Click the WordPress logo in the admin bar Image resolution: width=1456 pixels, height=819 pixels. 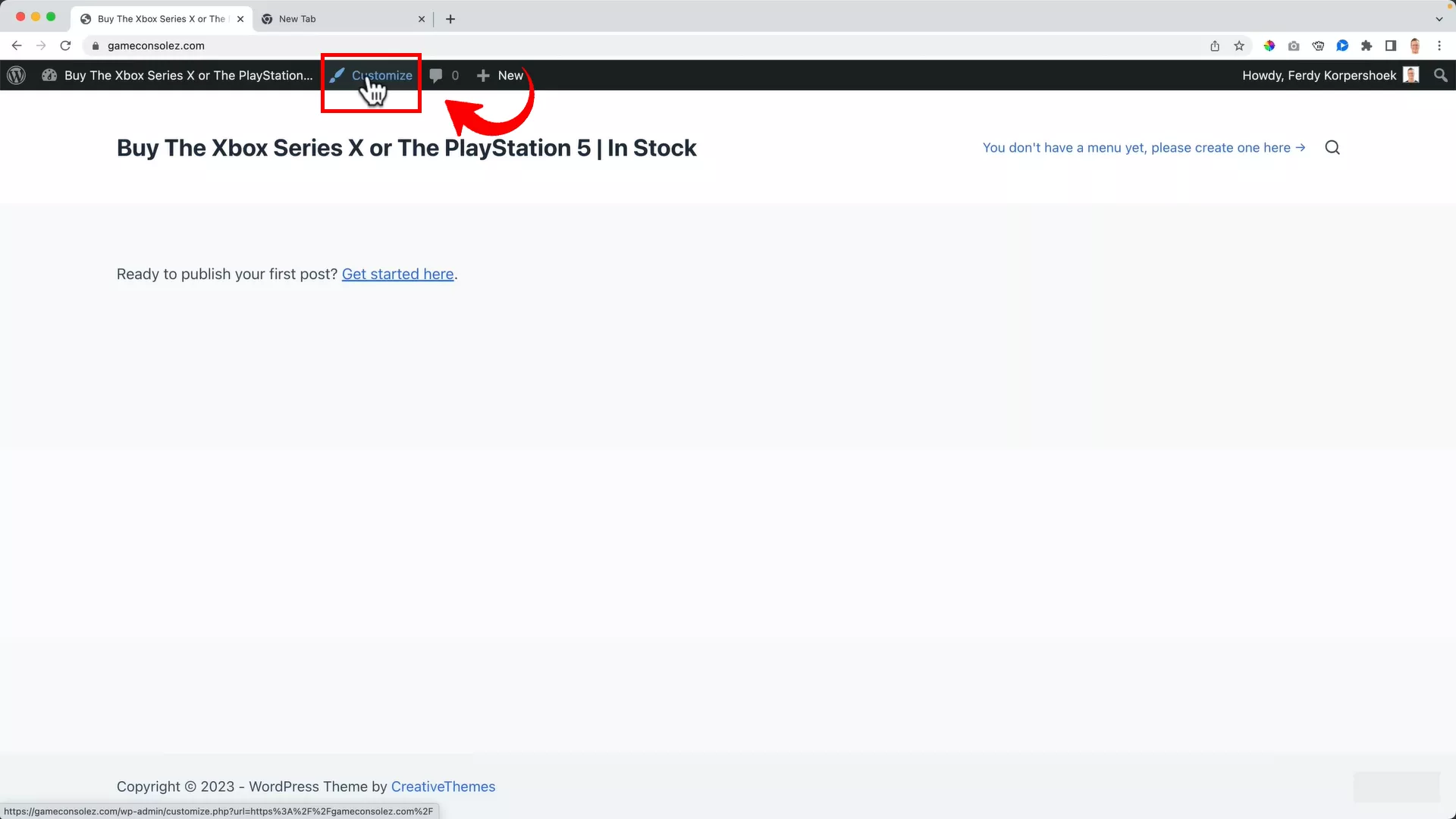point(16,75)
